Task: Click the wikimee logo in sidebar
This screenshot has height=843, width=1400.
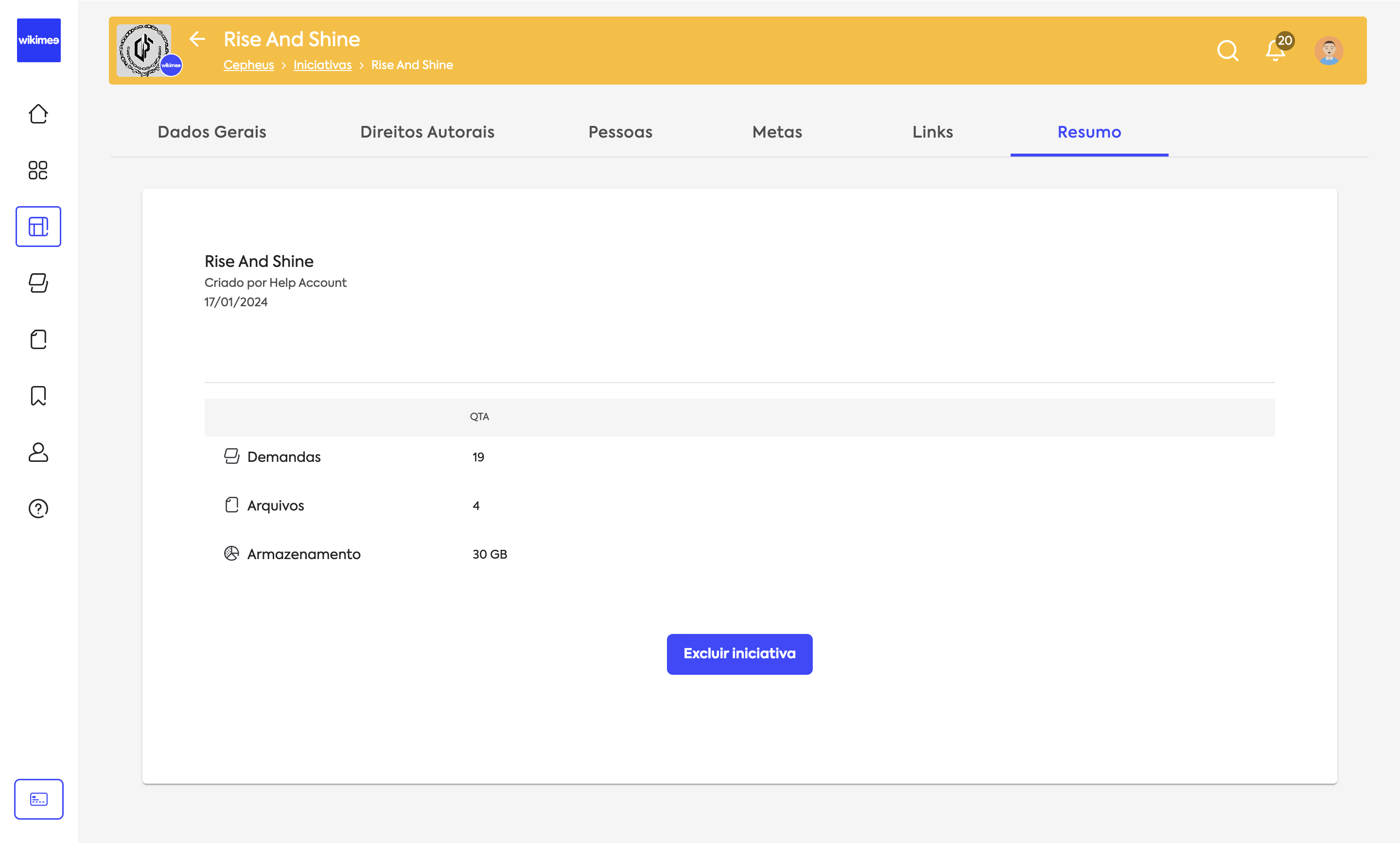Action: click(38, 40)
